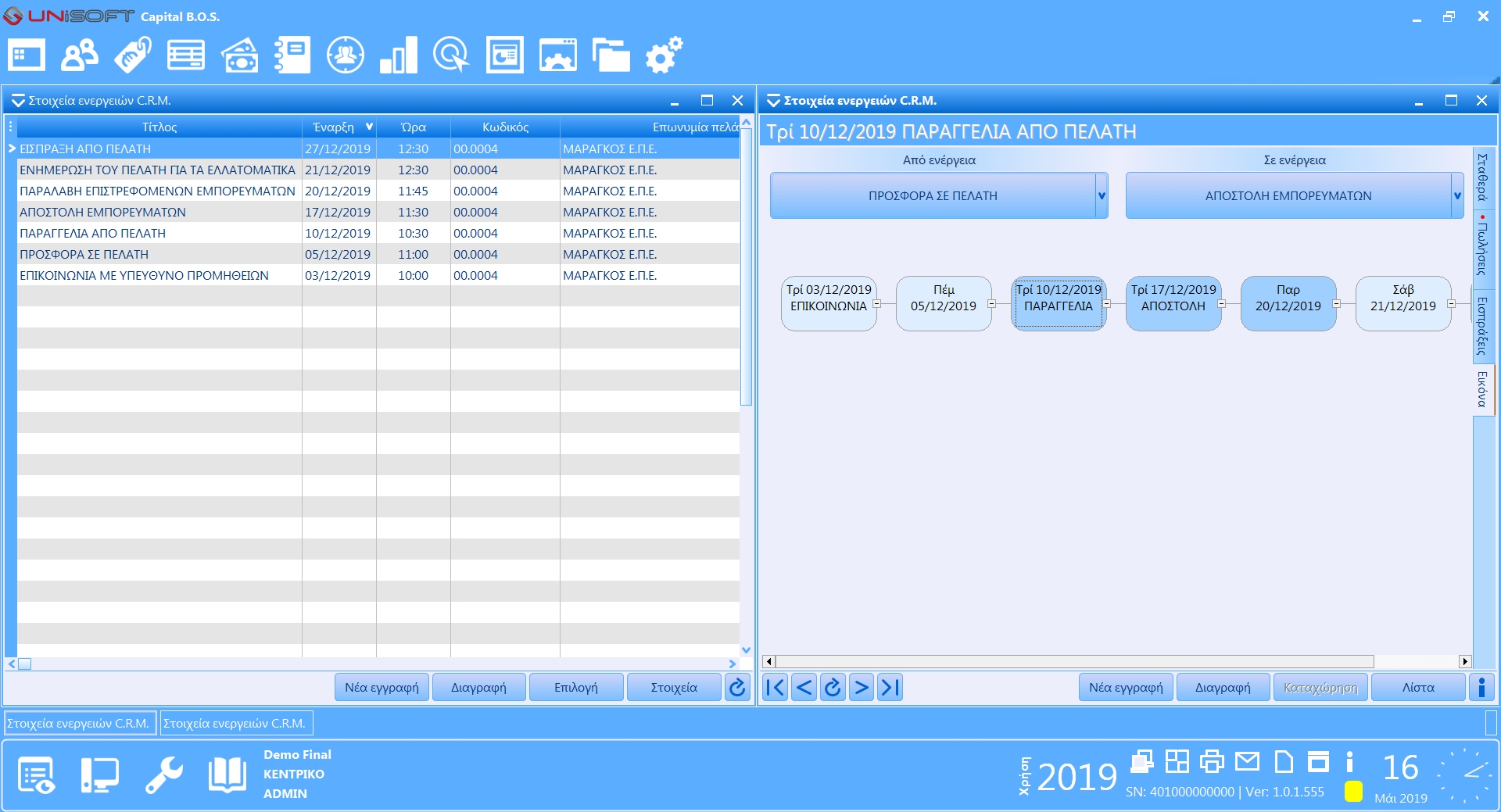Click Νέα εγγραφή in left window
Image resolution: width=1501 pixels, height=812 pixels.
[382, 687]
